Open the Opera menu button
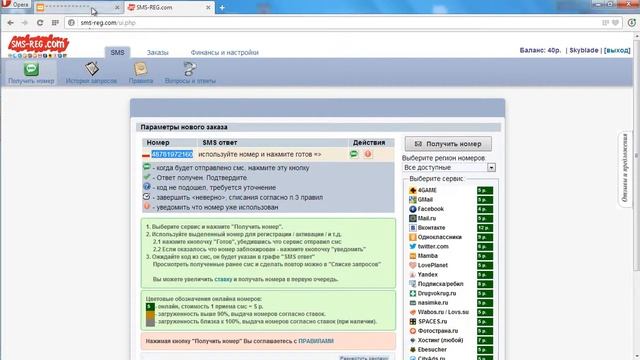This screenshot has height=360, width=640. pyautogui.click(x=16, y=4)
